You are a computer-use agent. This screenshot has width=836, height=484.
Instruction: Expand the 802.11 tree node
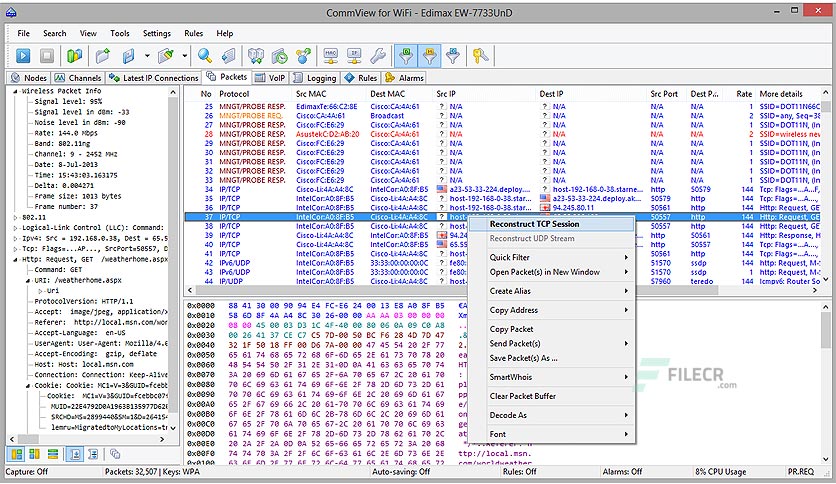[15, 217]
